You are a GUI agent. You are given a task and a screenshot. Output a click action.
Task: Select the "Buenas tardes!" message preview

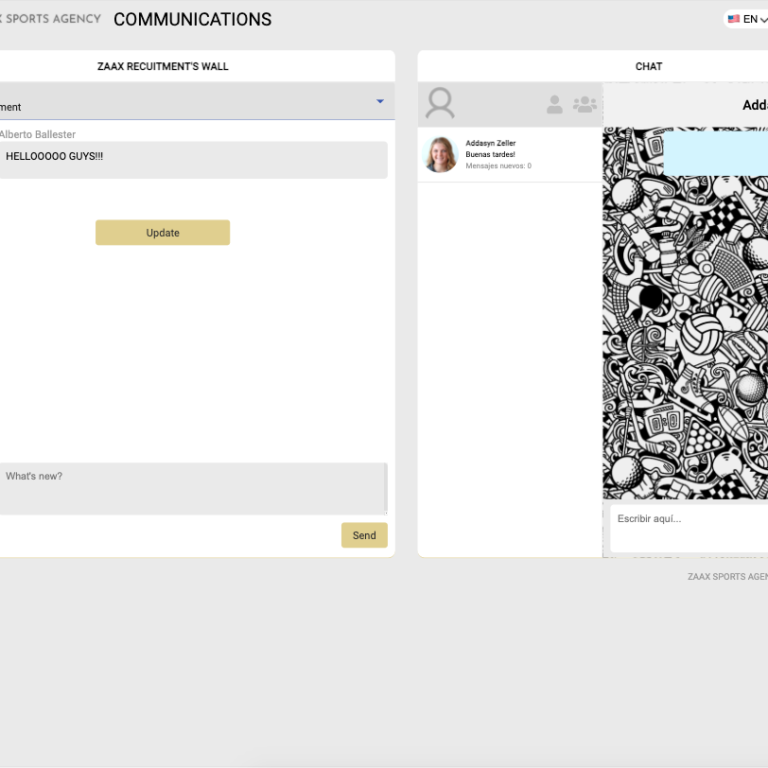click(x=490, y=155)
